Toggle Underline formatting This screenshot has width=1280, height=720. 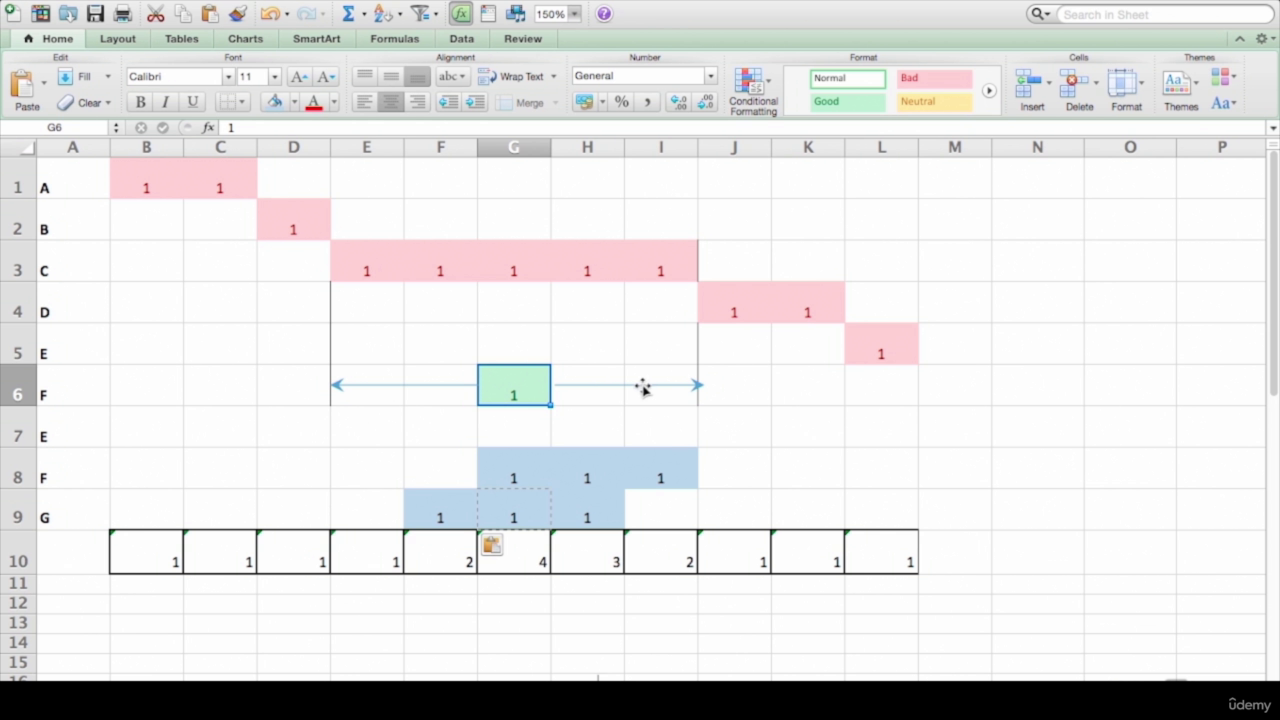(192, 102)
